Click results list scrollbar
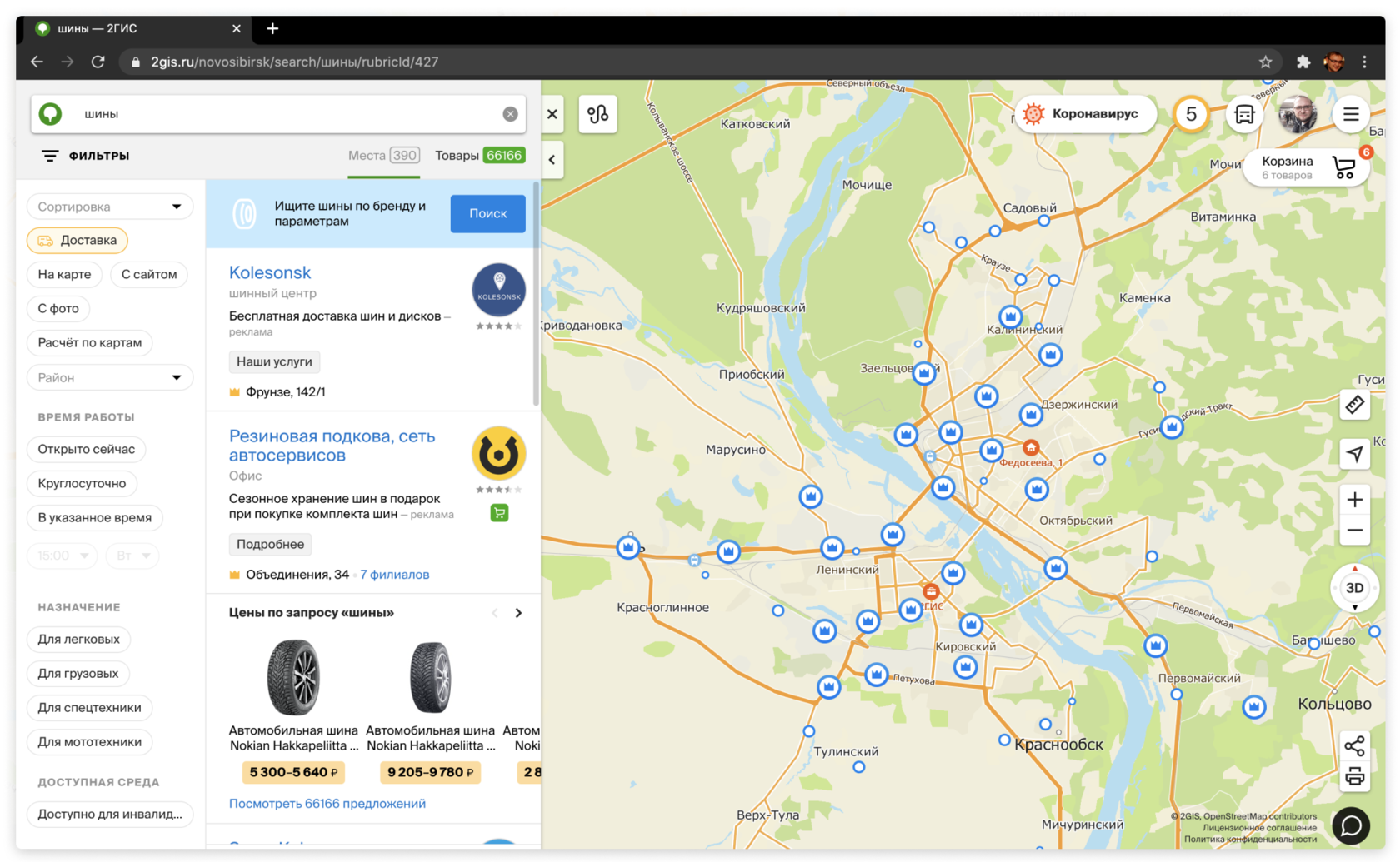 pos(536,295)
